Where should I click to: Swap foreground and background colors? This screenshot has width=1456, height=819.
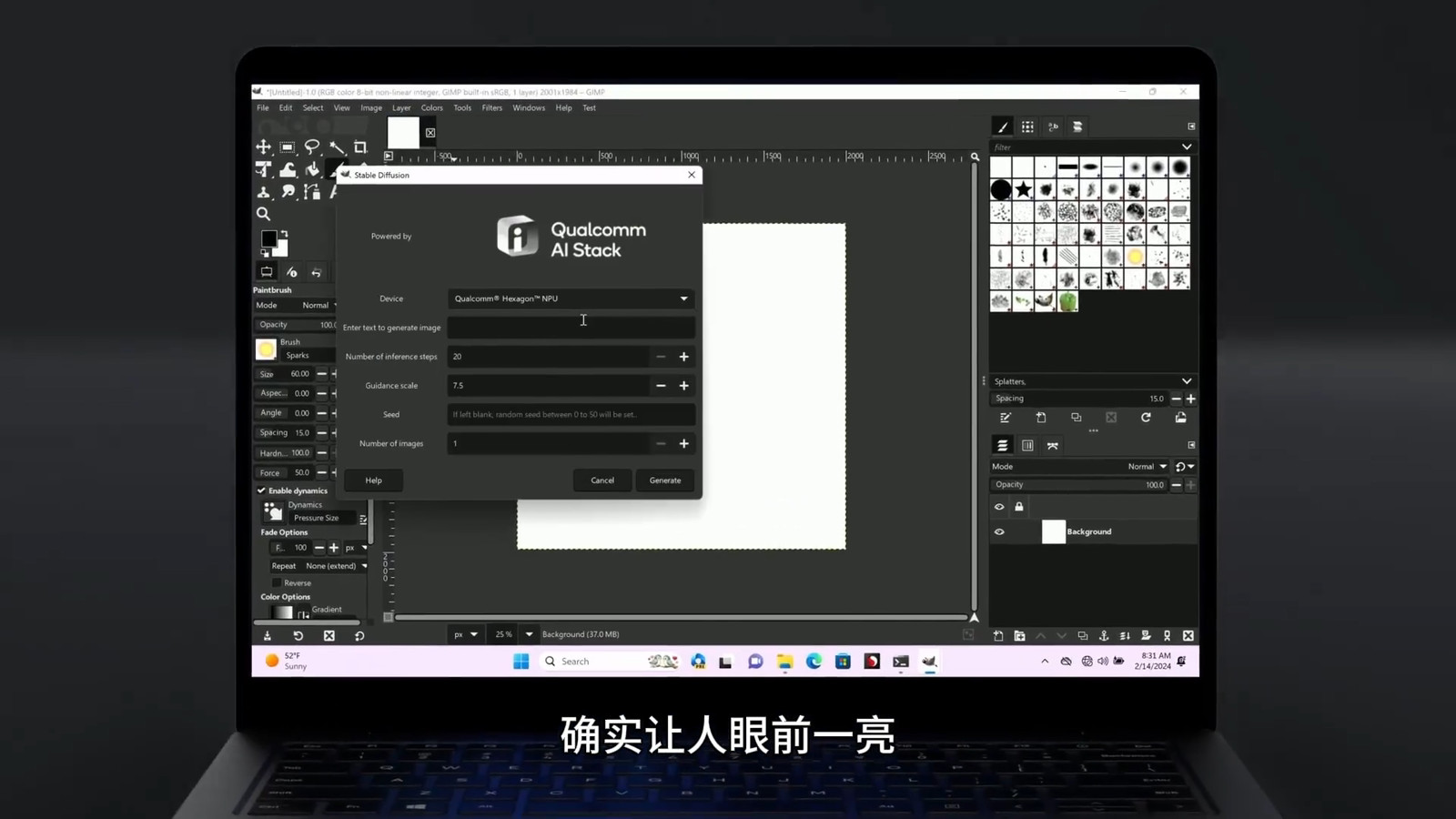(x=283, y=234)
